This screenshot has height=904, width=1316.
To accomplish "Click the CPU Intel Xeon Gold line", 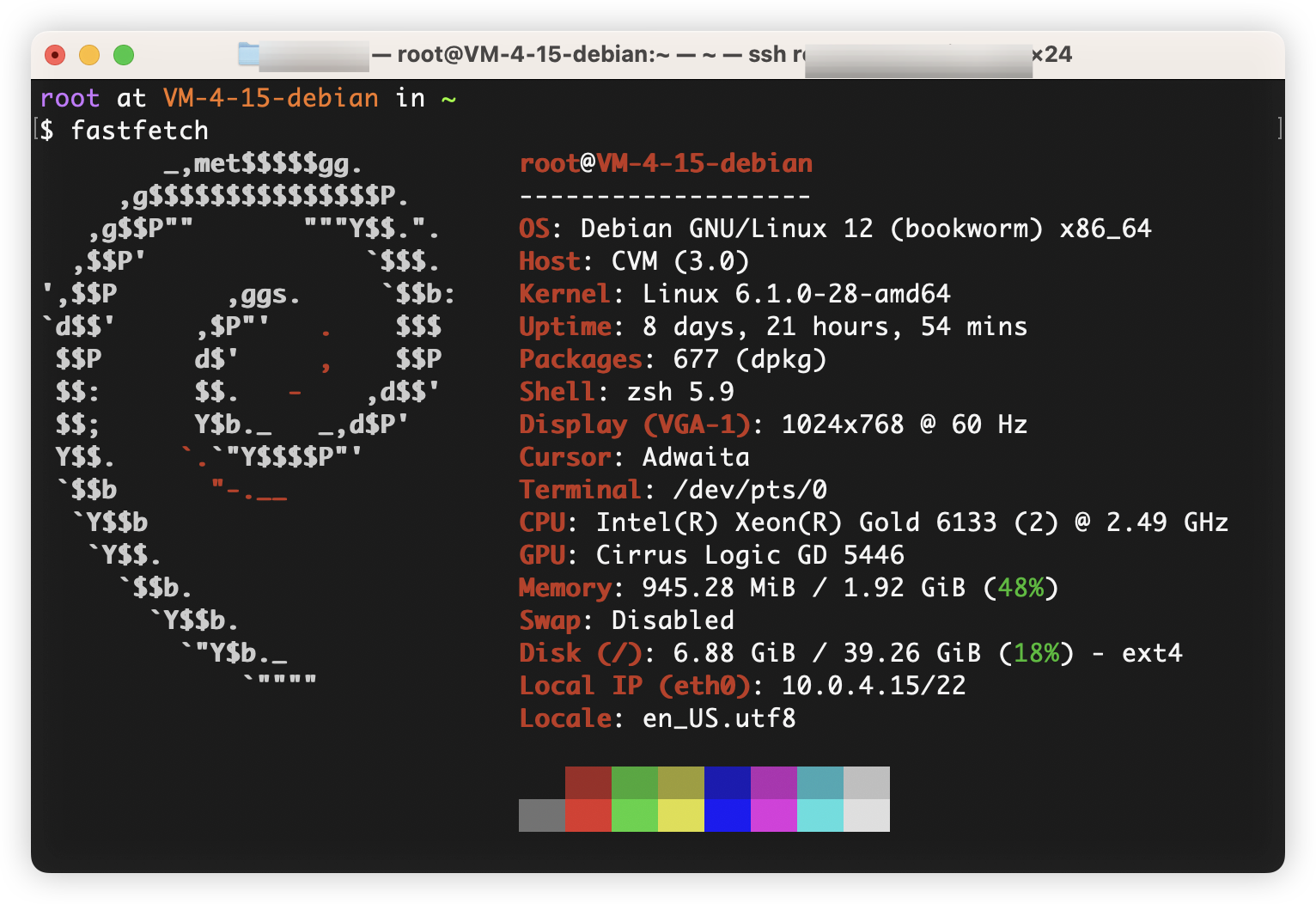I will 873,522.
